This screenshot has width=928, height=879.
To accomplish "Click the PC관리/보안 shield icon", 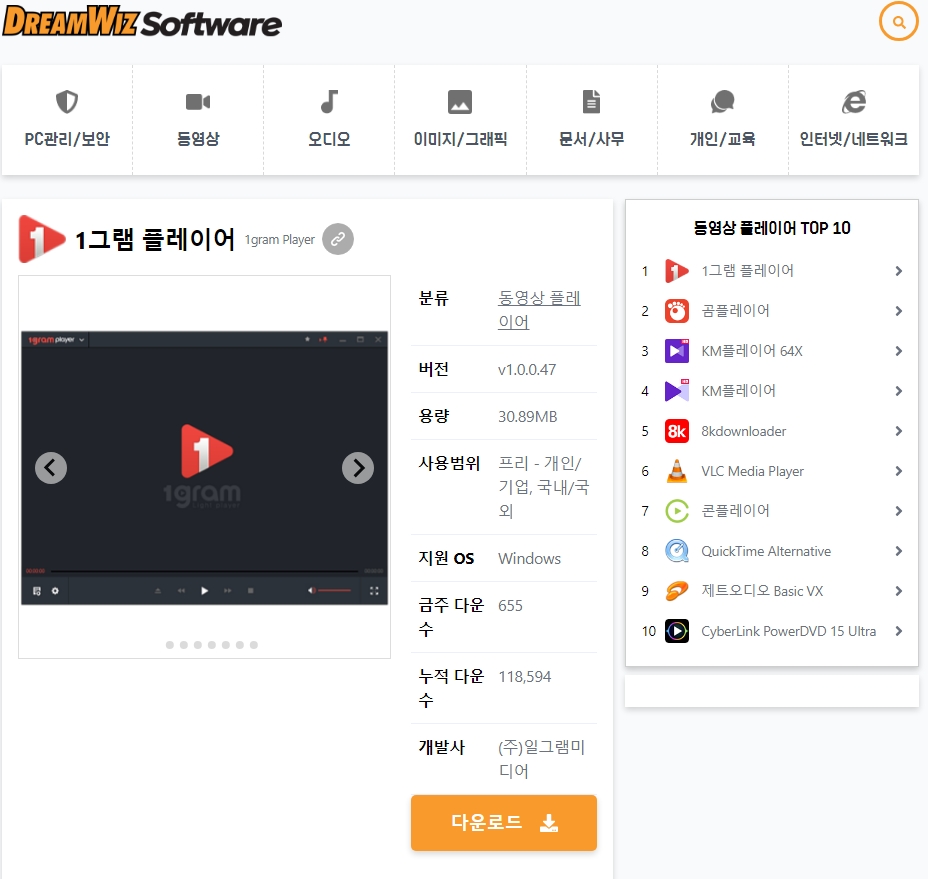I will [x=65, y=101].
